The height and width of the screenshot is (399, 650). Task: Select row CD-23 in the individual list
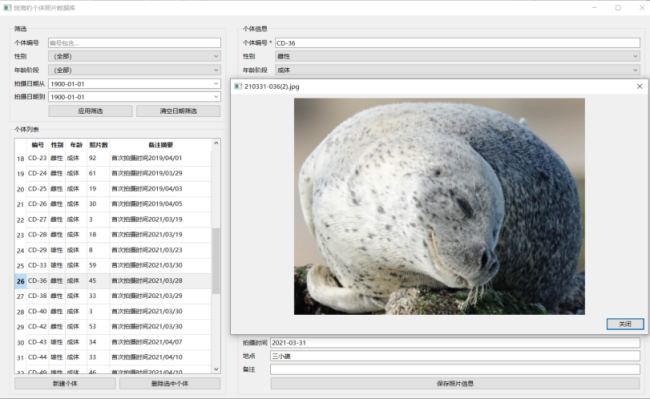(x=119, y=158)
